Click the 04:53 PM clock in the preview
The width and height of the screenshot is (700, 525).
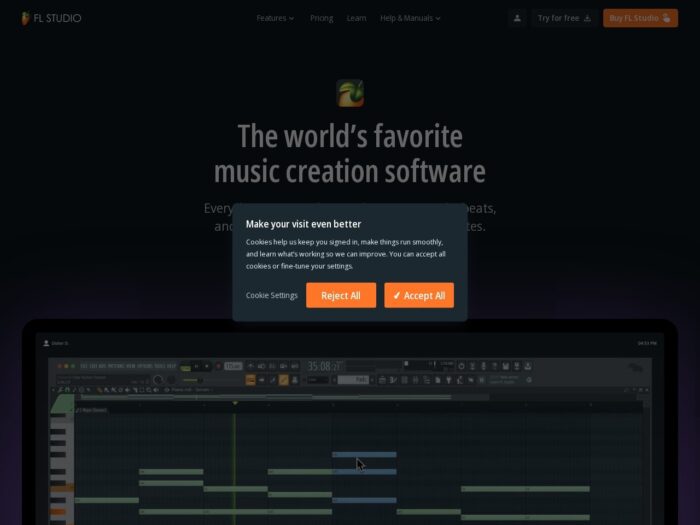[647, 343]
